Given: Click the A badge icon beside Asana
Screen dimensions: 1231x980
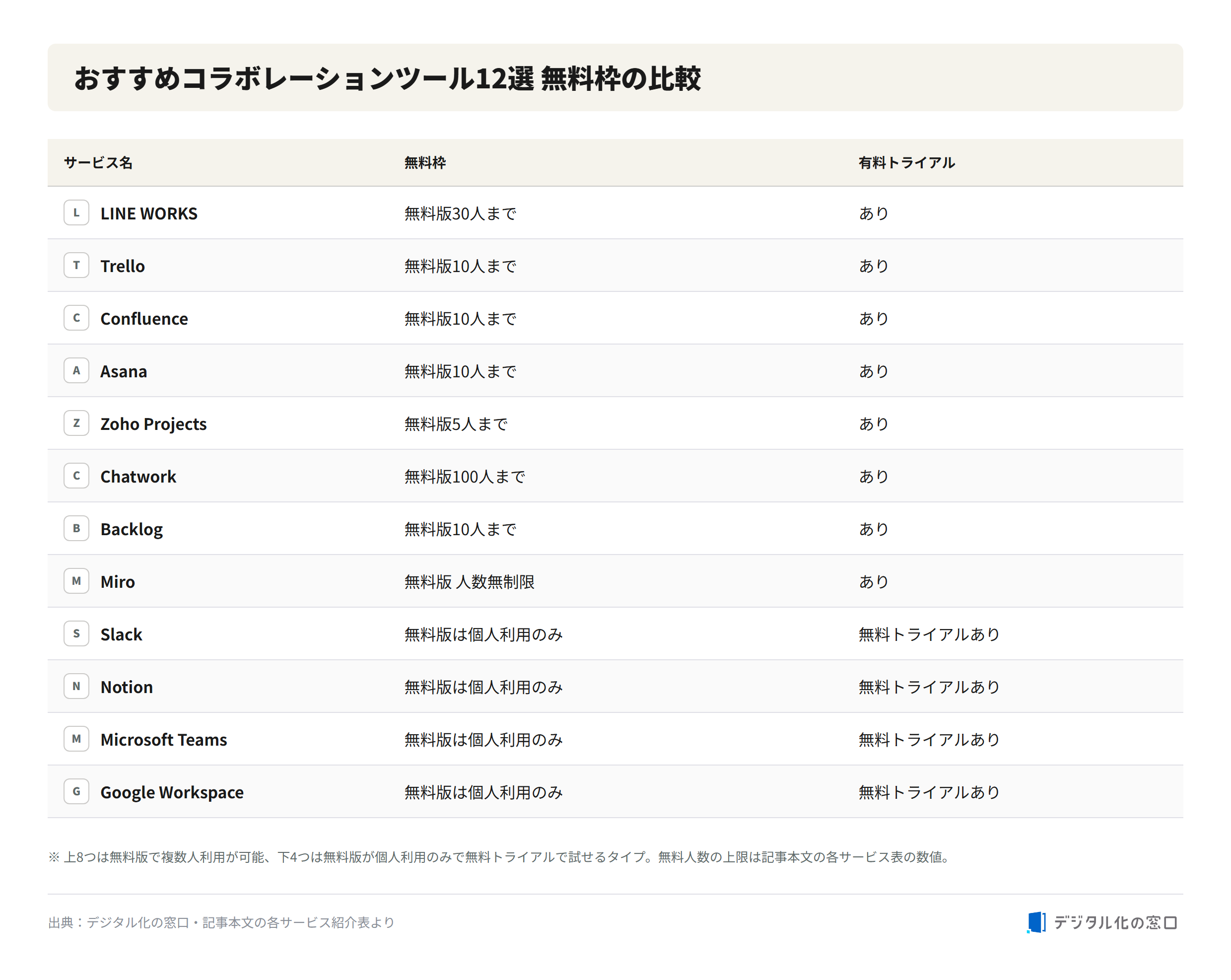Looking at the screenshot, I should pyautogui.click(x=76, y=370).
